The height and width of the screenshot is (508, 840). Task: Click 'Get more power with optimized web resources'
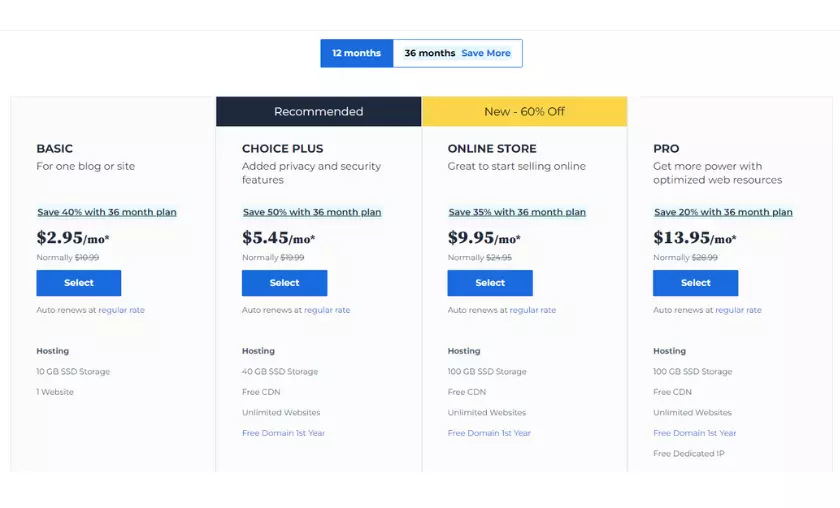(x=717, y=173)
